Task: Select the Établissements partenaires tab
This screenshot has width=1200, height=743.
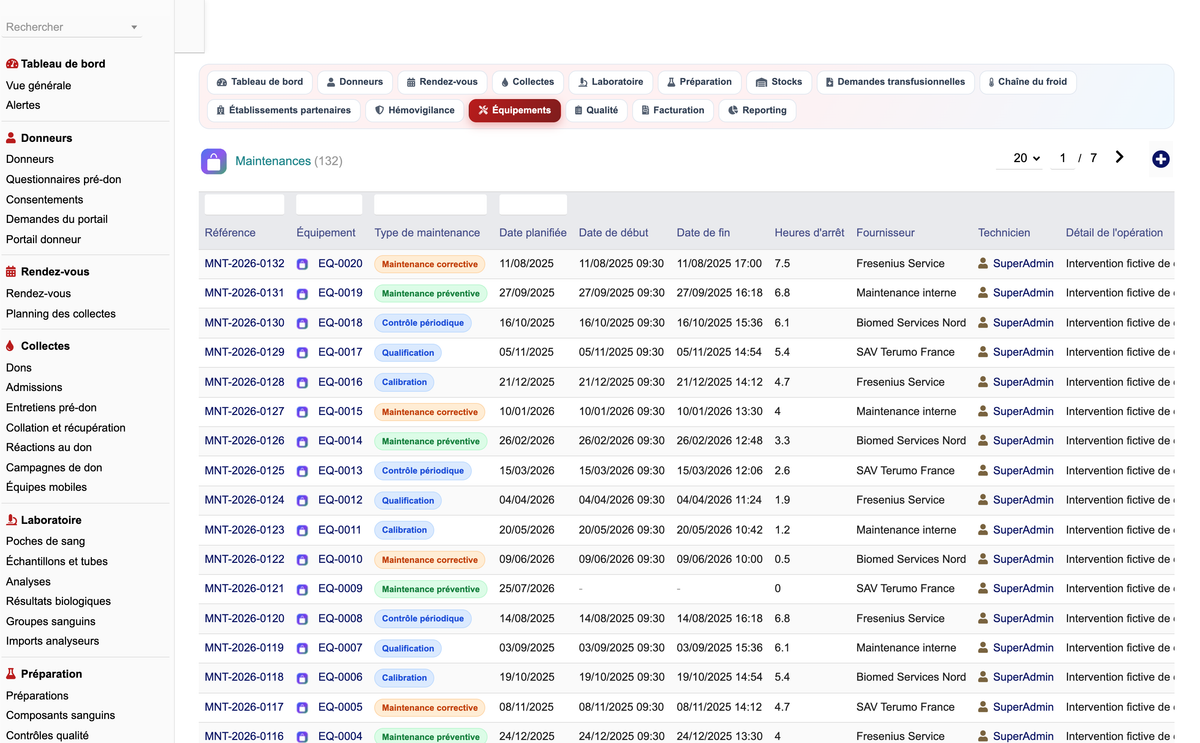Action: (284, 110)
